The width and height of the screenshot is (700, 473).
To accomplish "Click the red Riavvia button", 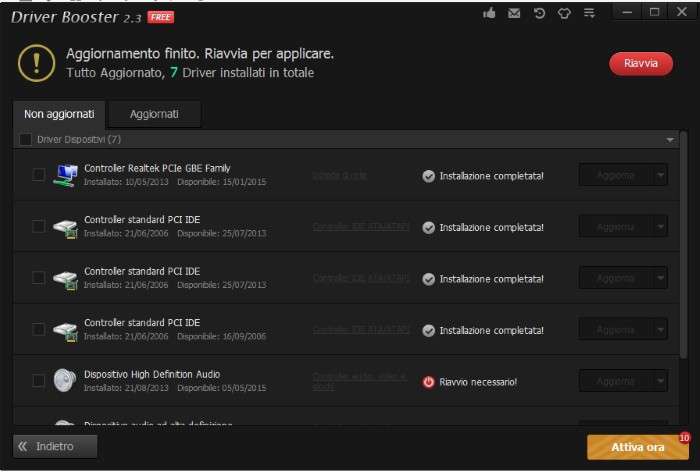I will coord(641,63).
